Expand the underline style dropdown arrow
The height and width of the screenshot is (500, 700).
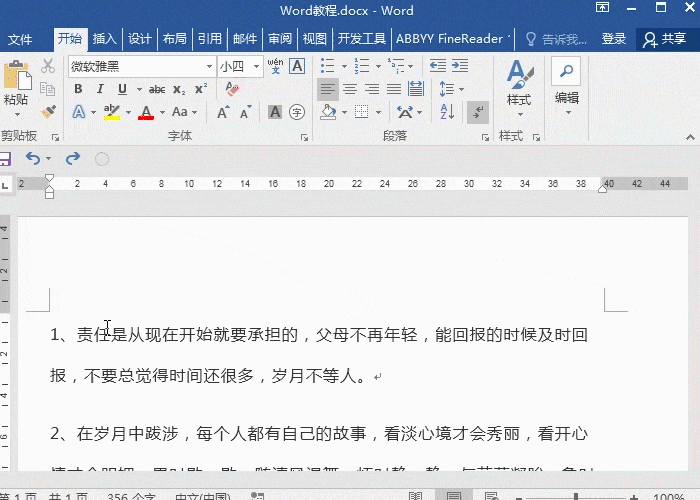pyautogui.click(x=139, y=89)
